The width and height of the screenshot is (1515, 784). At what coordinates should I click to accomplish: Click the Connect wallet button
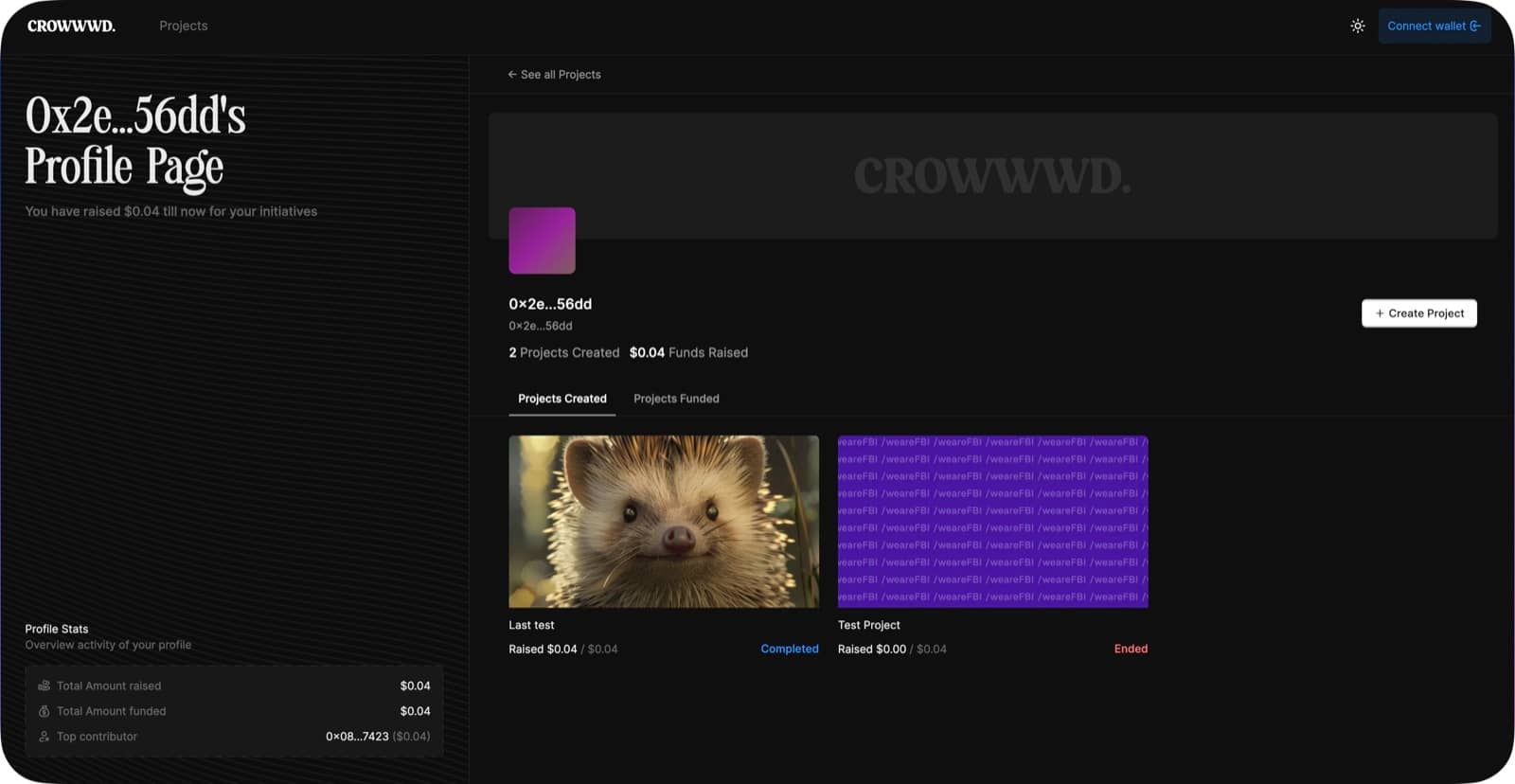(x=1434, y=27)
